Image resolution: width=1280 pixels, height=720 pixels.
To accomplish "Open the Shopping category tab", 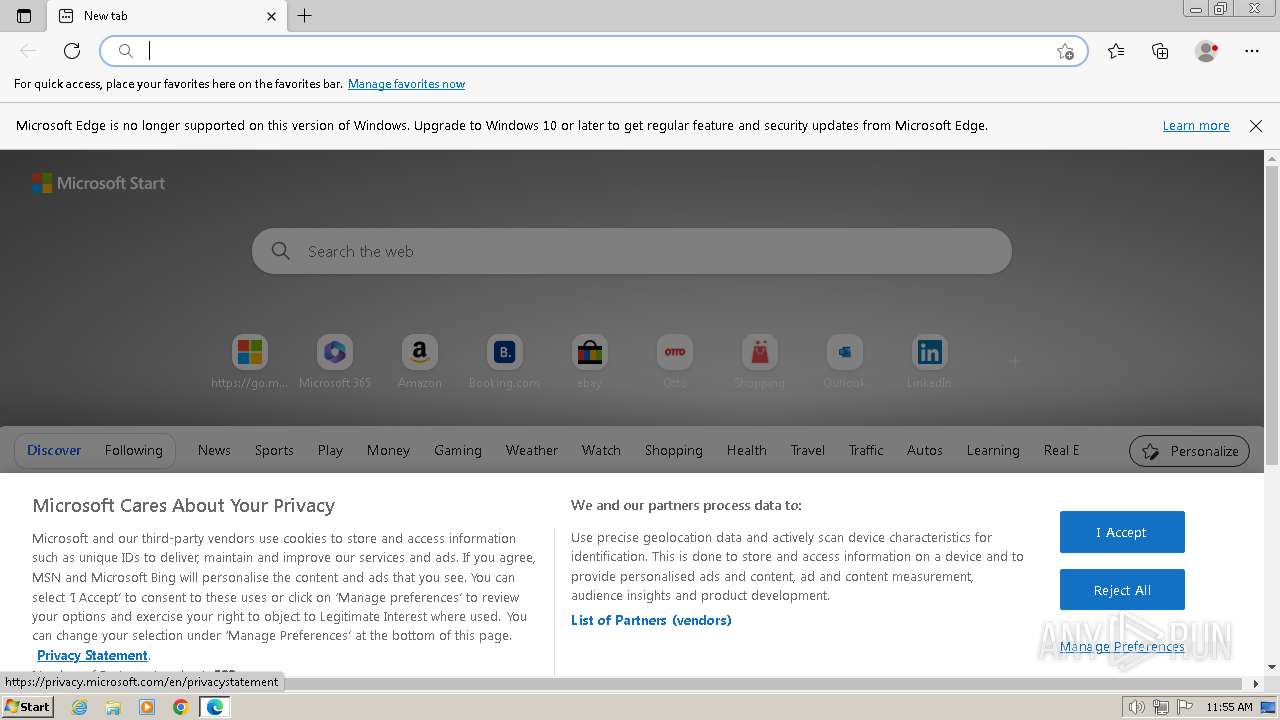I will pos(674,451).
